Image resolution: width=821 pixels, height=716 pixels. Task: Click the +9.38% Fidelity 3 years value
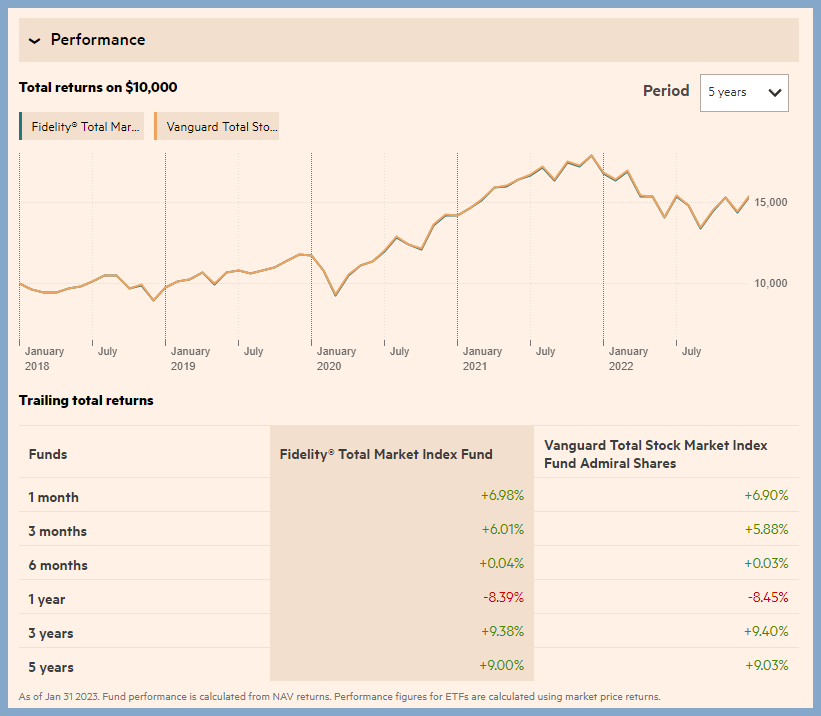pos(502,632)
